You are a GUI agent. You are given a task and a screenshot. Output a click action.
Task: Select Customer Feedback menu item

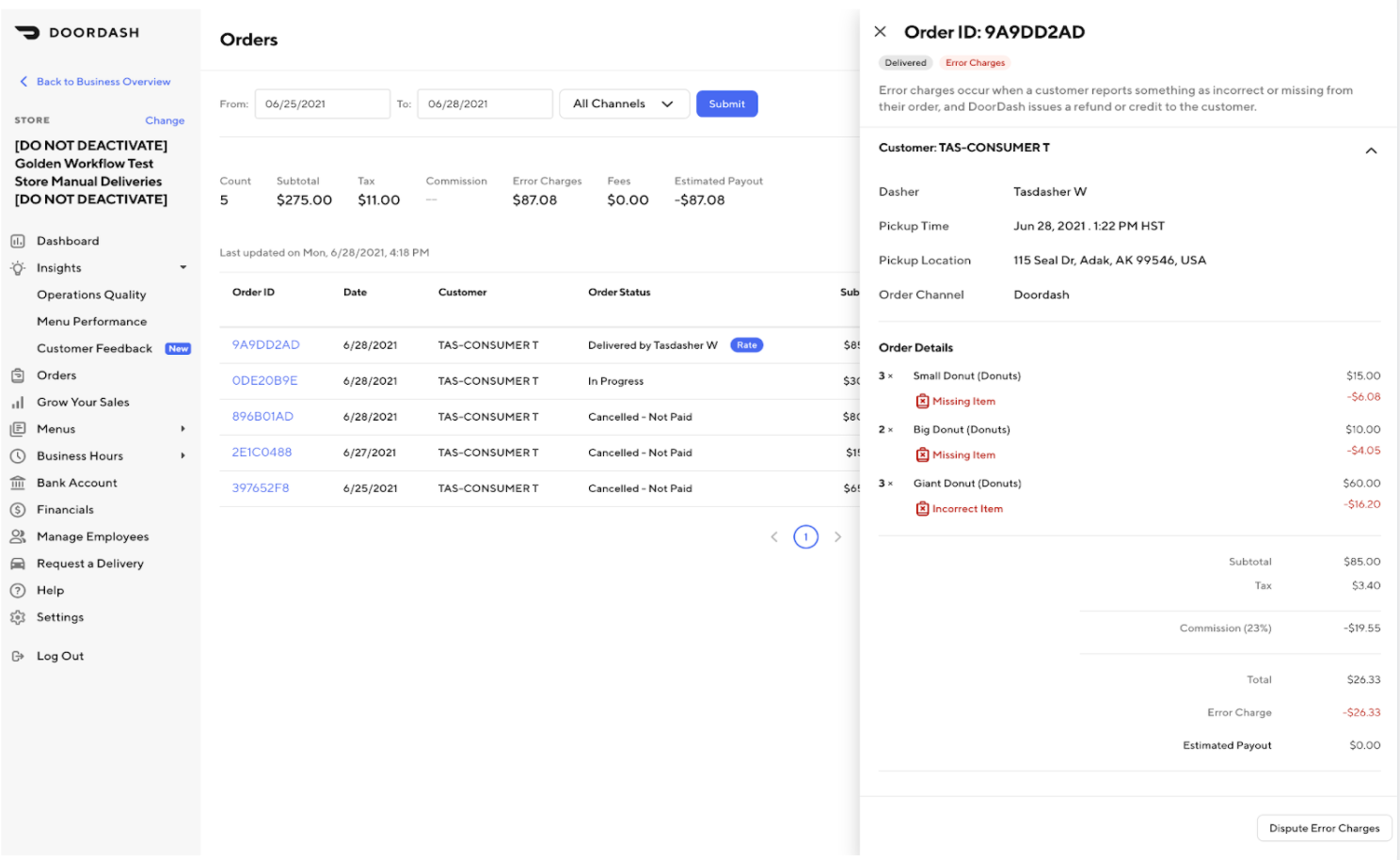click(94, 349)
